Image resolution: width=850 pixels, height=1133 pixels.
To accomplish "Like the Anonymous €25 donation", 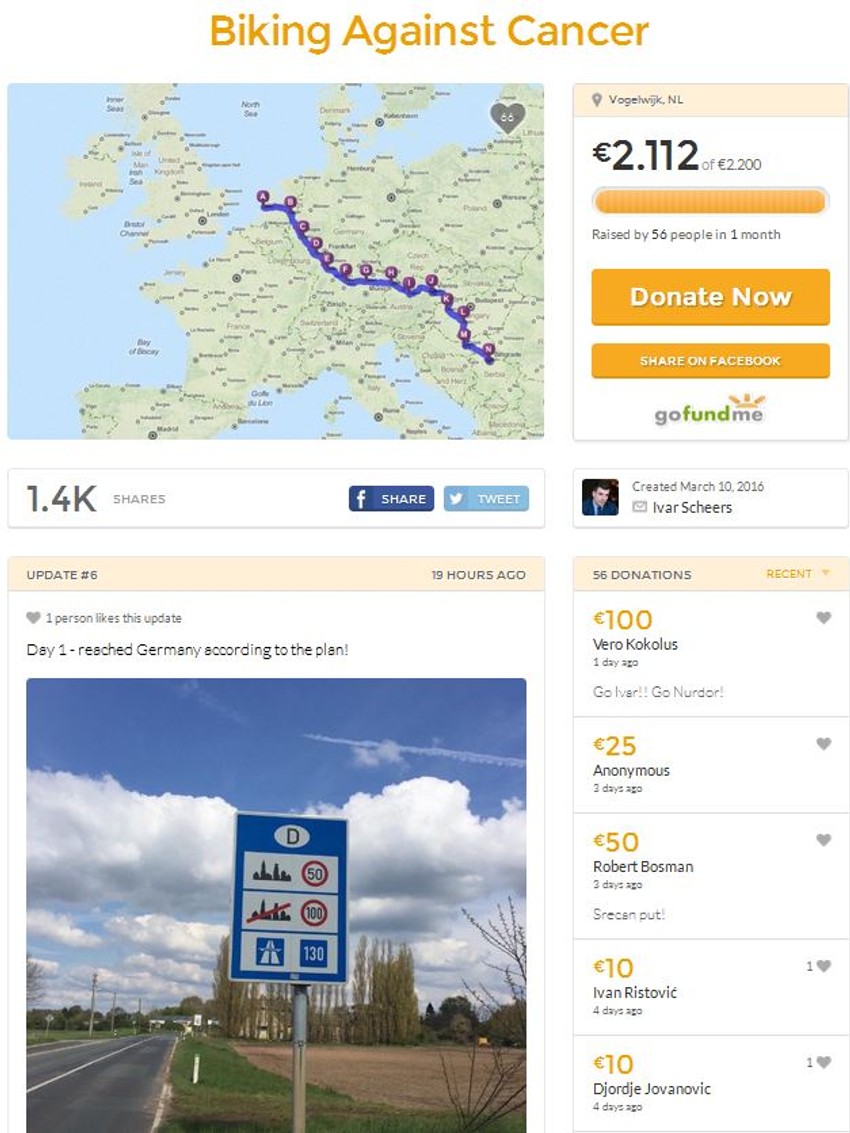I will point(823,744).
